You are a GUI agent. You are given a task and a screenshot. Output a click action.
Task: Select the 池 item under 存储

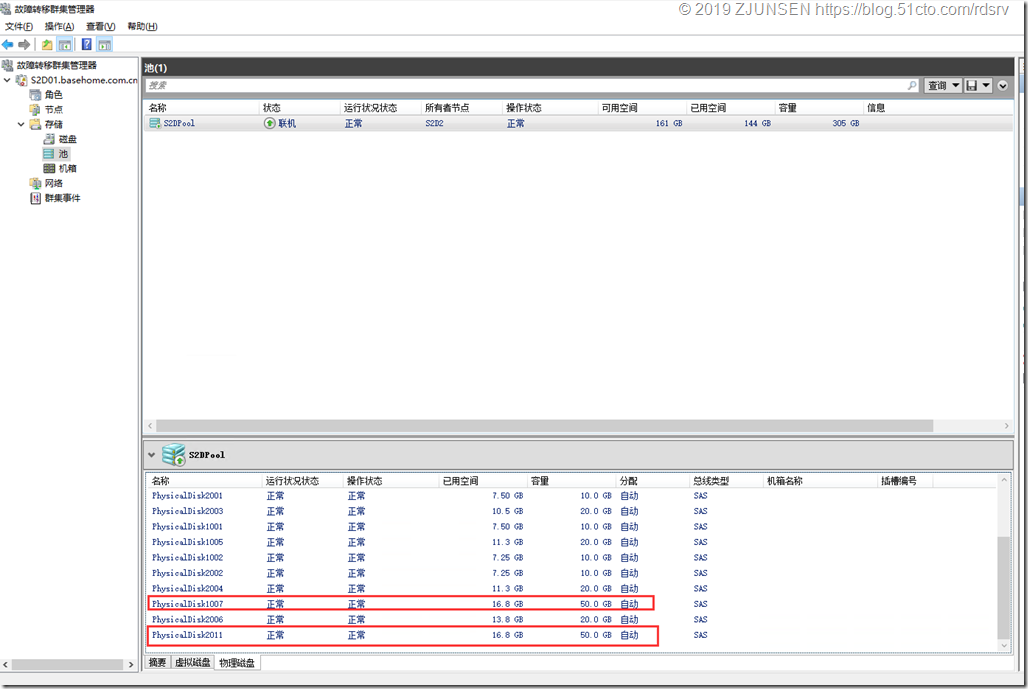(x=63, y=153)
